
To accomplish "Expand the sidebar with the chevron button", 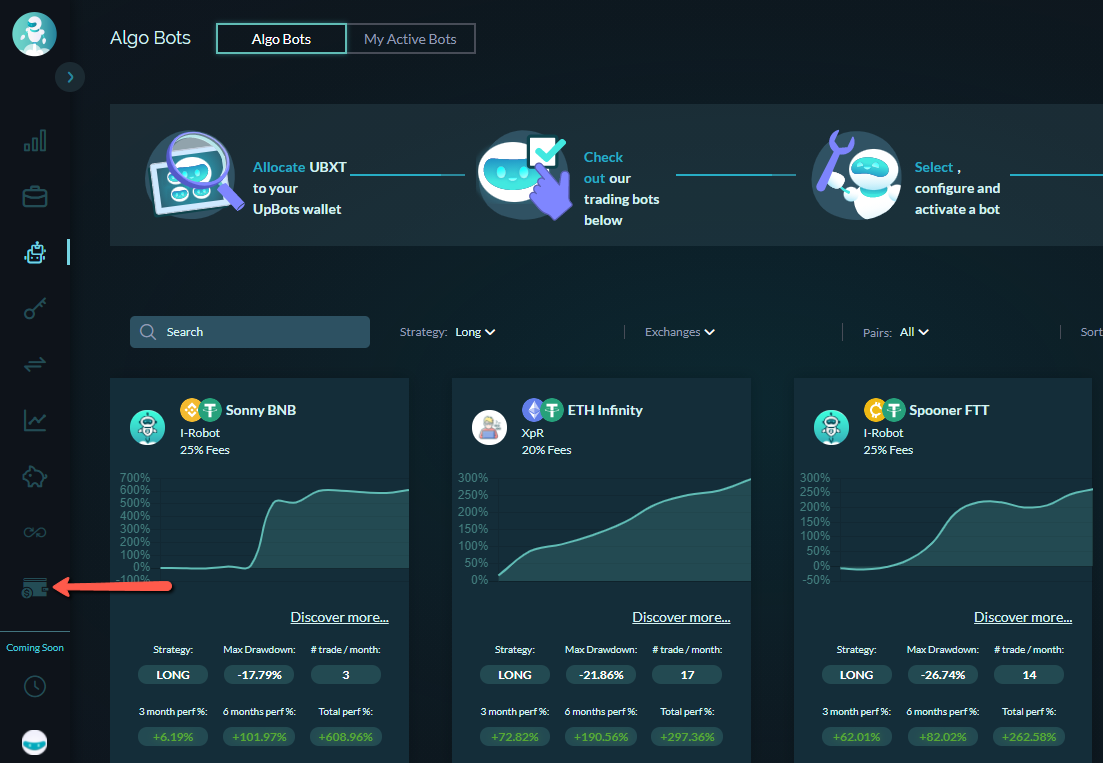I will coord(70,77).
